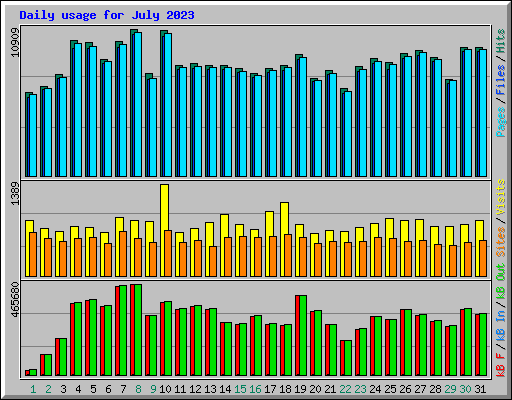Click the kB F legend label
The image size is (512, 400).
point(501,365)
